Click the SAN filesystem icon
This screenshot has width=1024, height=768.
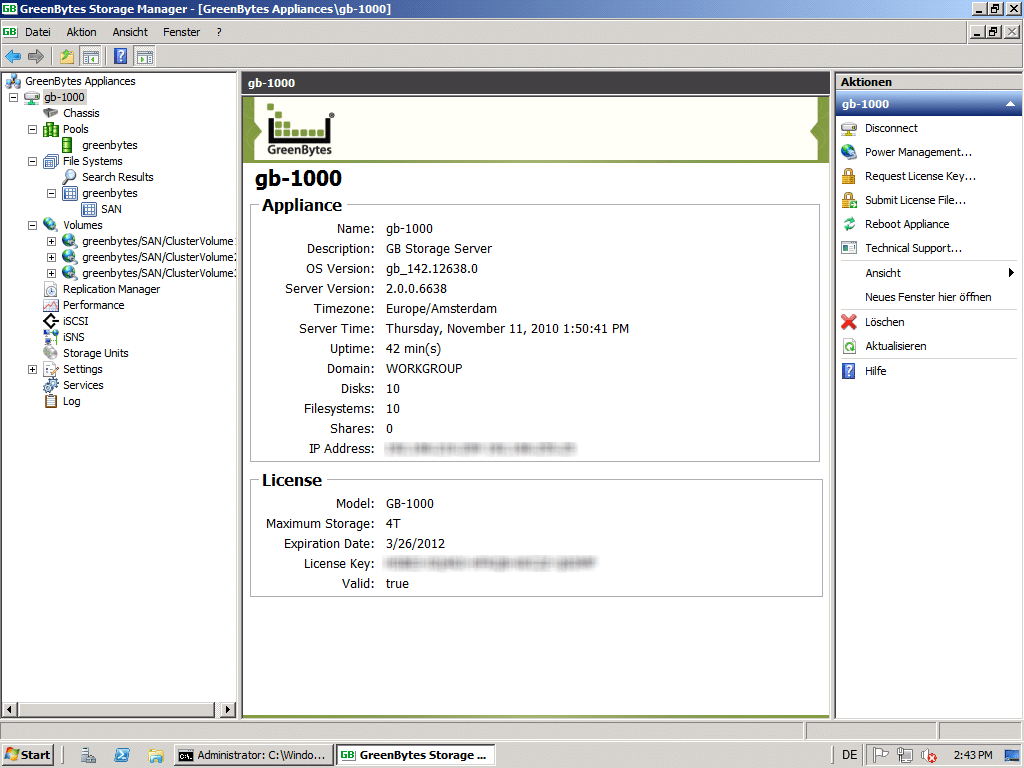click(89, 209)
